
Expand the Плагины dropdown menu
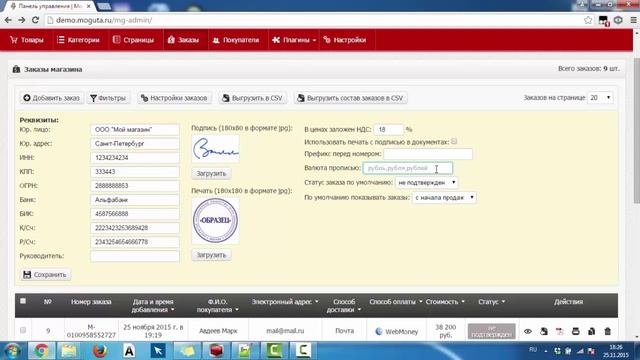[x=294, y=40]
